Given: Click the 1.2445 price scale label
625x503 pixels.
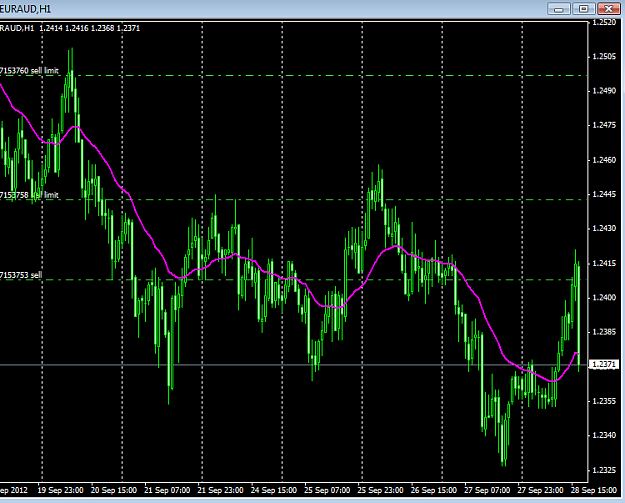Looking at the screenshot, I should click(604, 194).
